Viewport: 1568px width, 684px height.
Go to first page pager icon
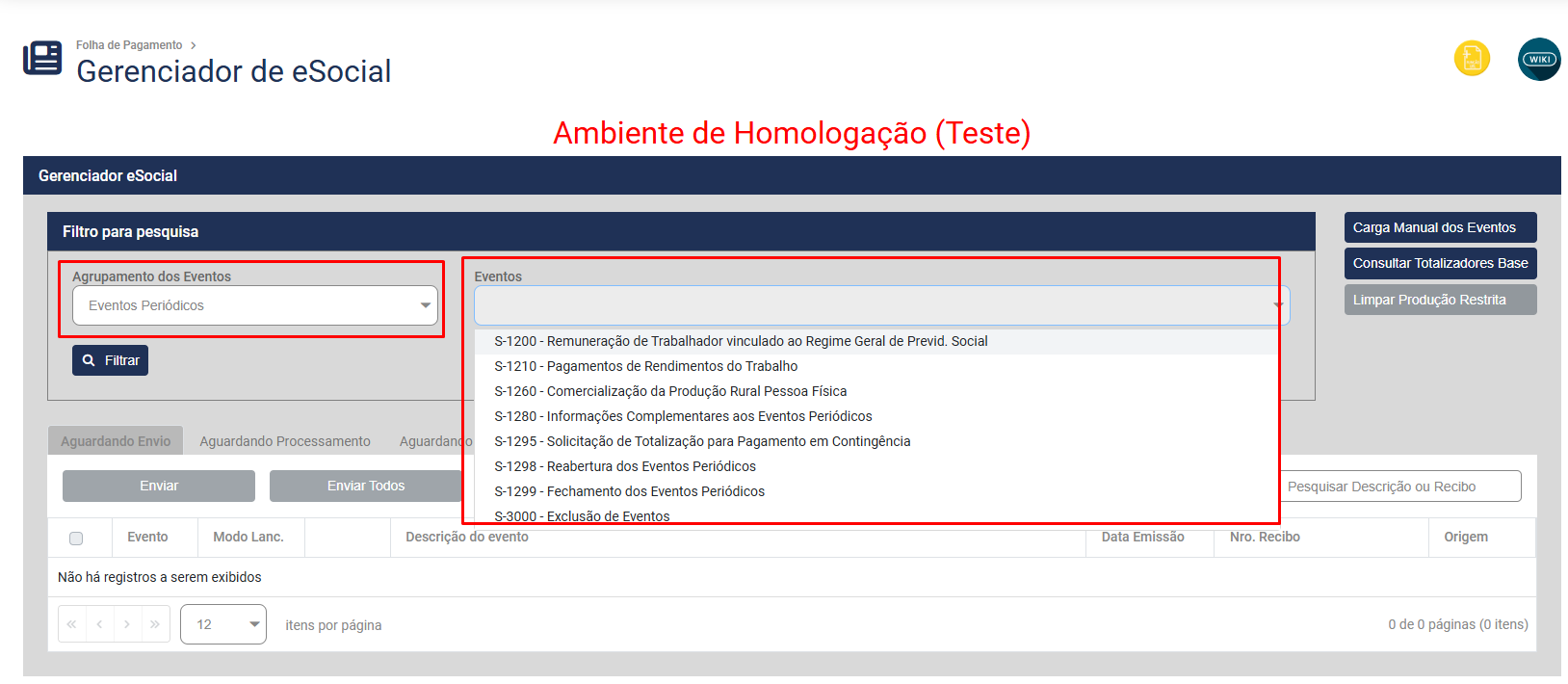tap(72, 624)
